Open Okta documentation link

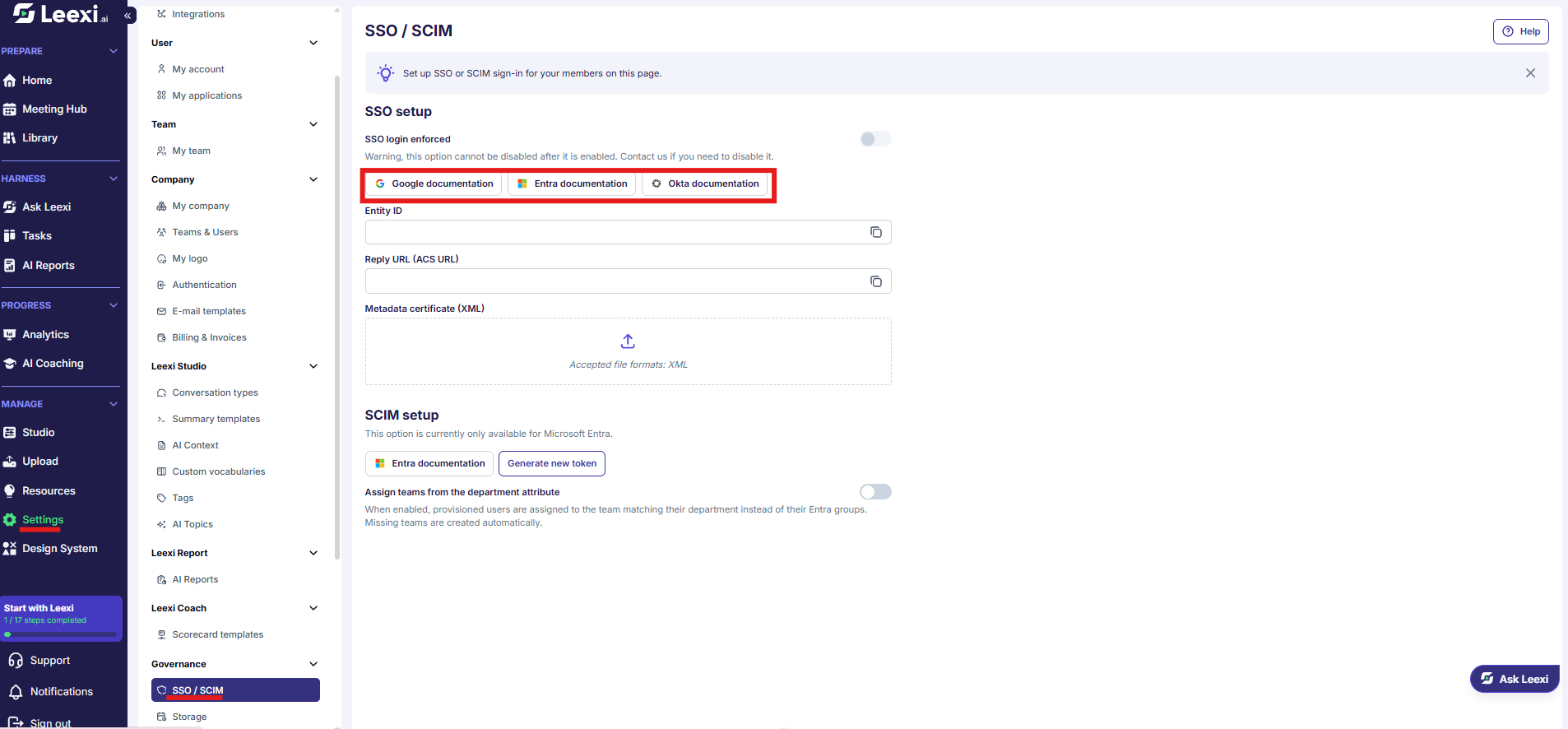[705, 183]
